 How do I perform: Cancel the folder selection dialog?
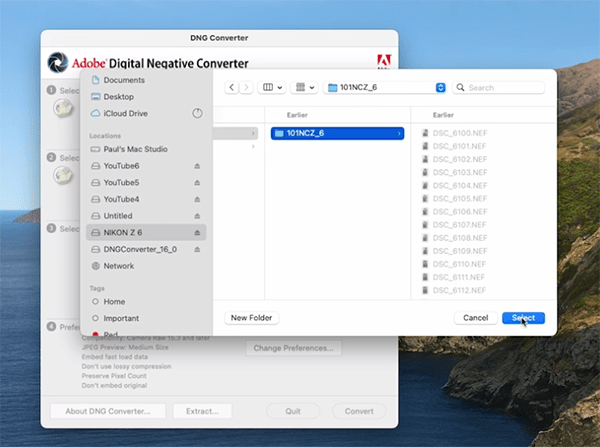[x=475, y=318]
